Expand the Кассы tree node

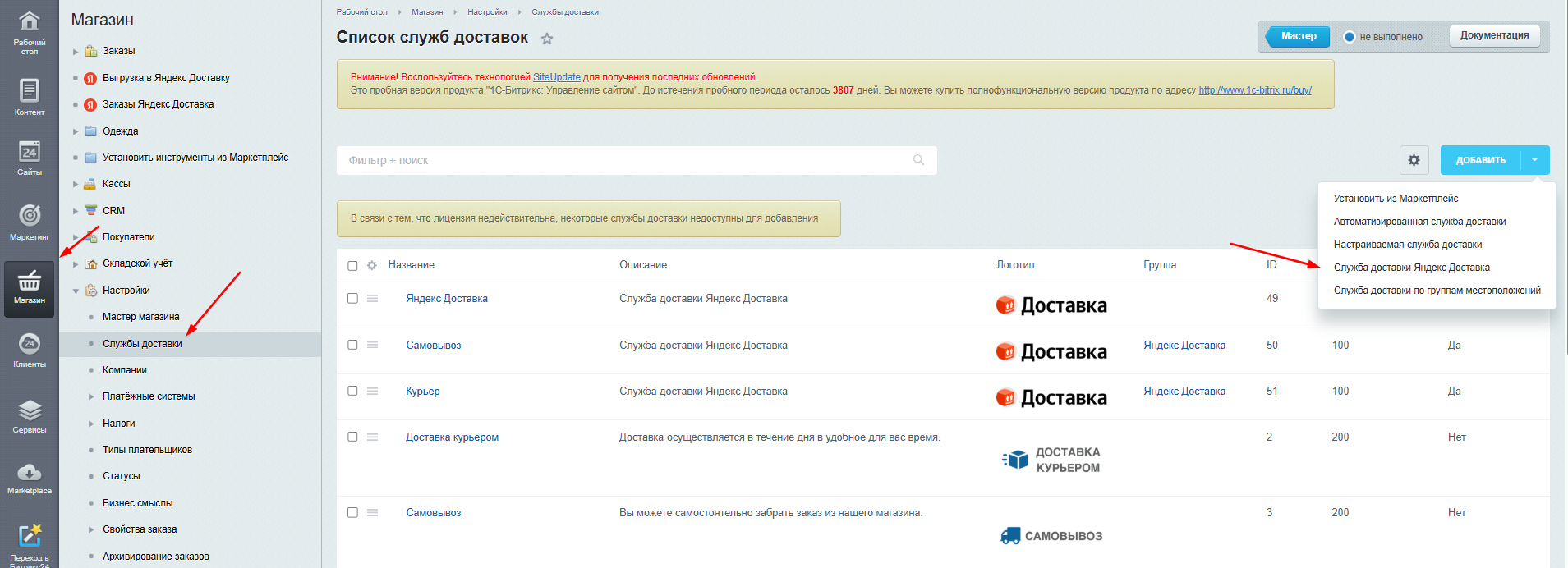(76, 184)
